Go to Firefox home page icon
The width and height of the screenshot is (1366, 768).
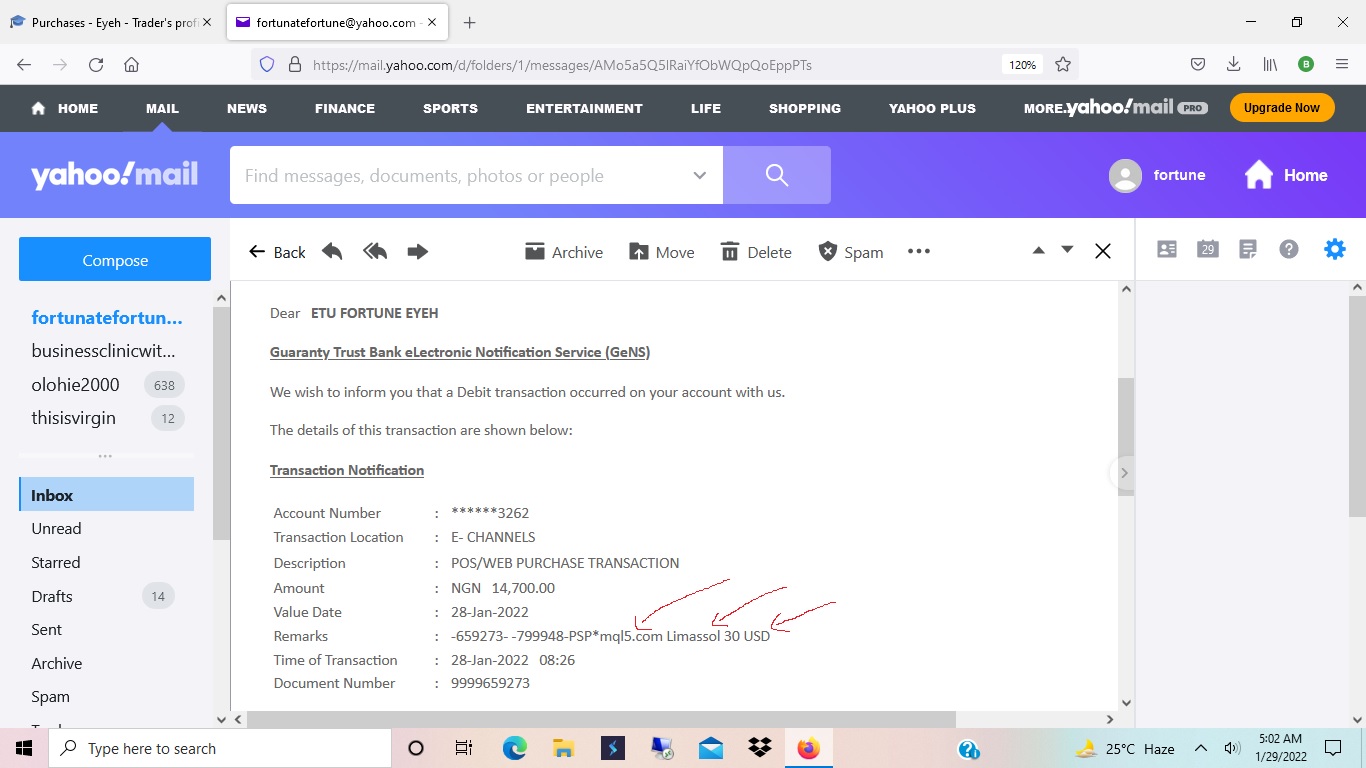point(131,64)
